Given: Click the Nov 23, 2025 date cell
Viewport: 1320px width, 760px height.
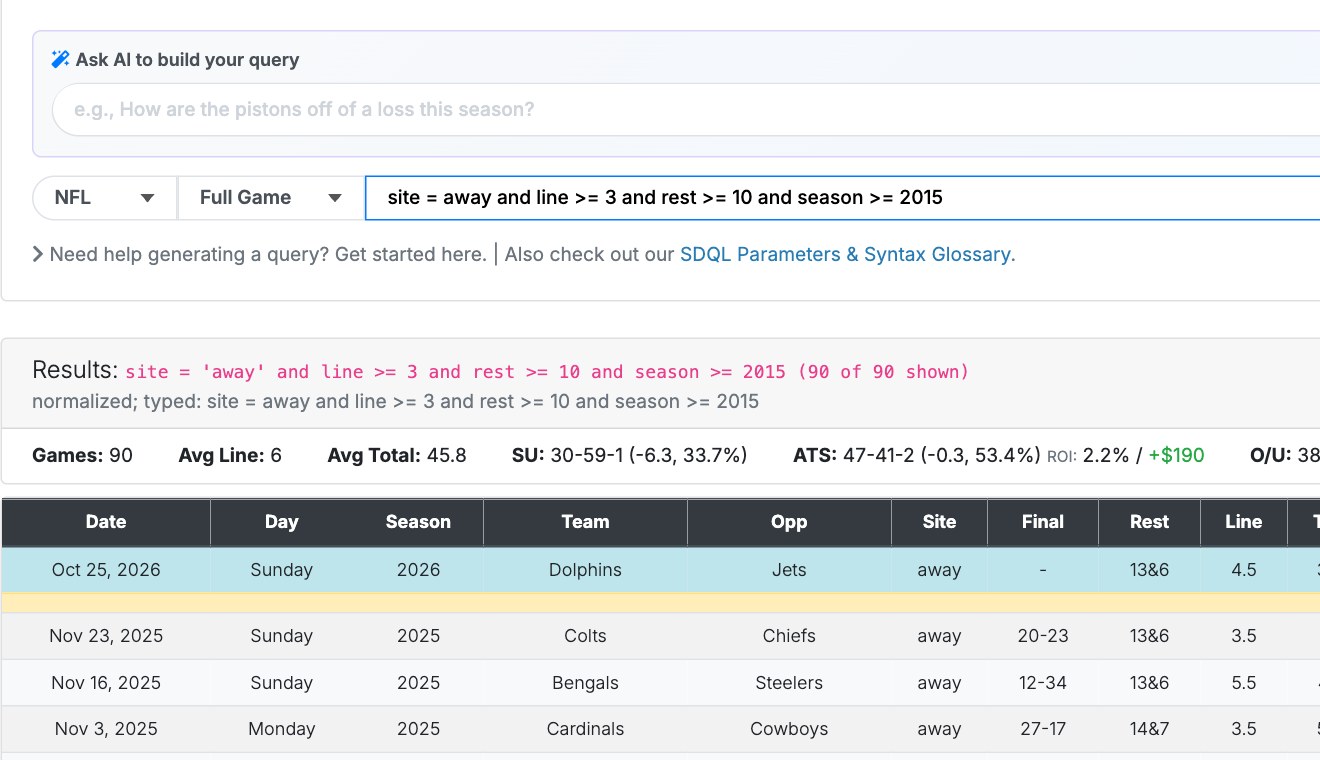Looking at the screenshot, I should pos(106,636).
